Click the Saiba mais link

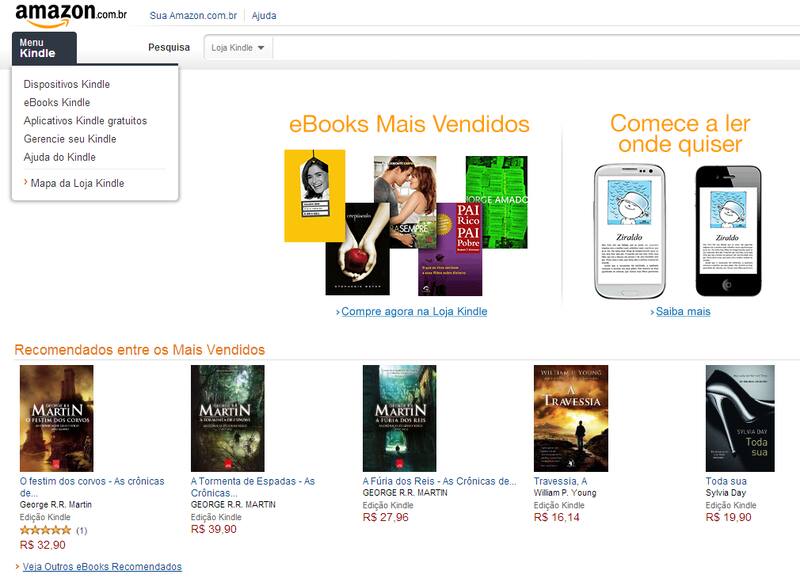683,311
